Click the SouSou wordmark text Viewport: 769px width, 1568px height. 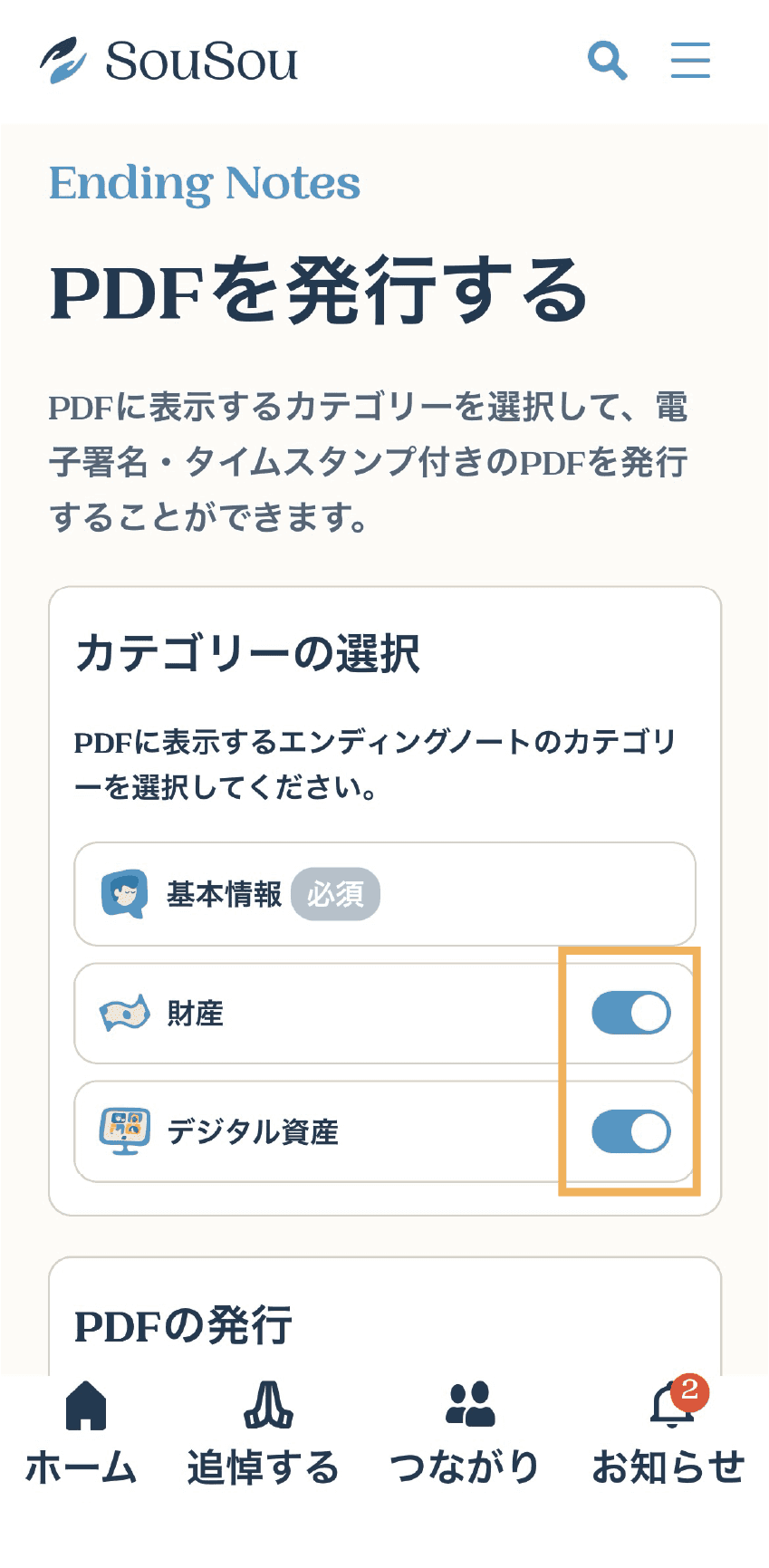point(201,62)
